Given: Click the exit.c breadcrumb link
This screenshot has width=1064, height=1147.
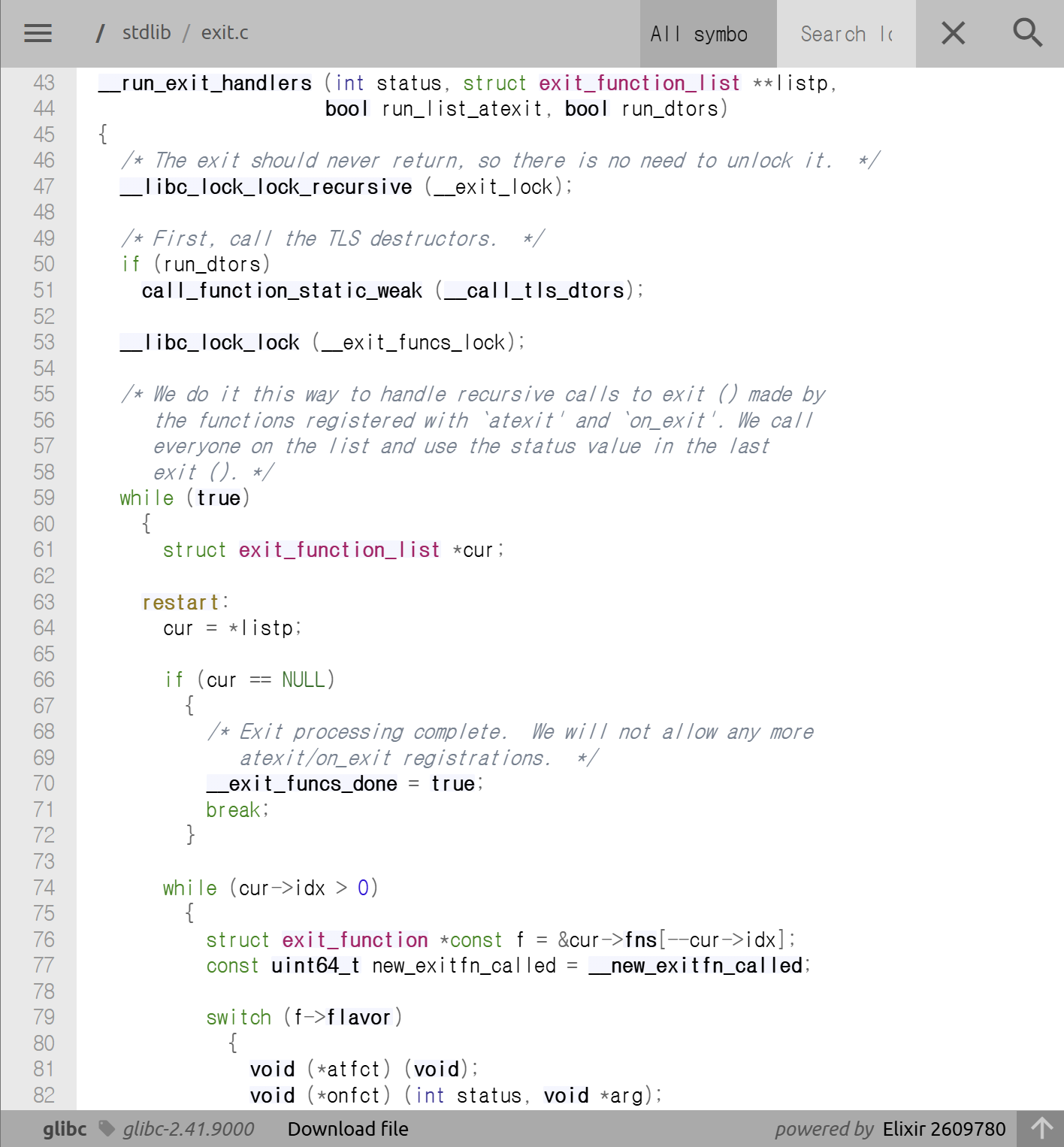Looking at the screenshot, I should (x=225, y=32).
